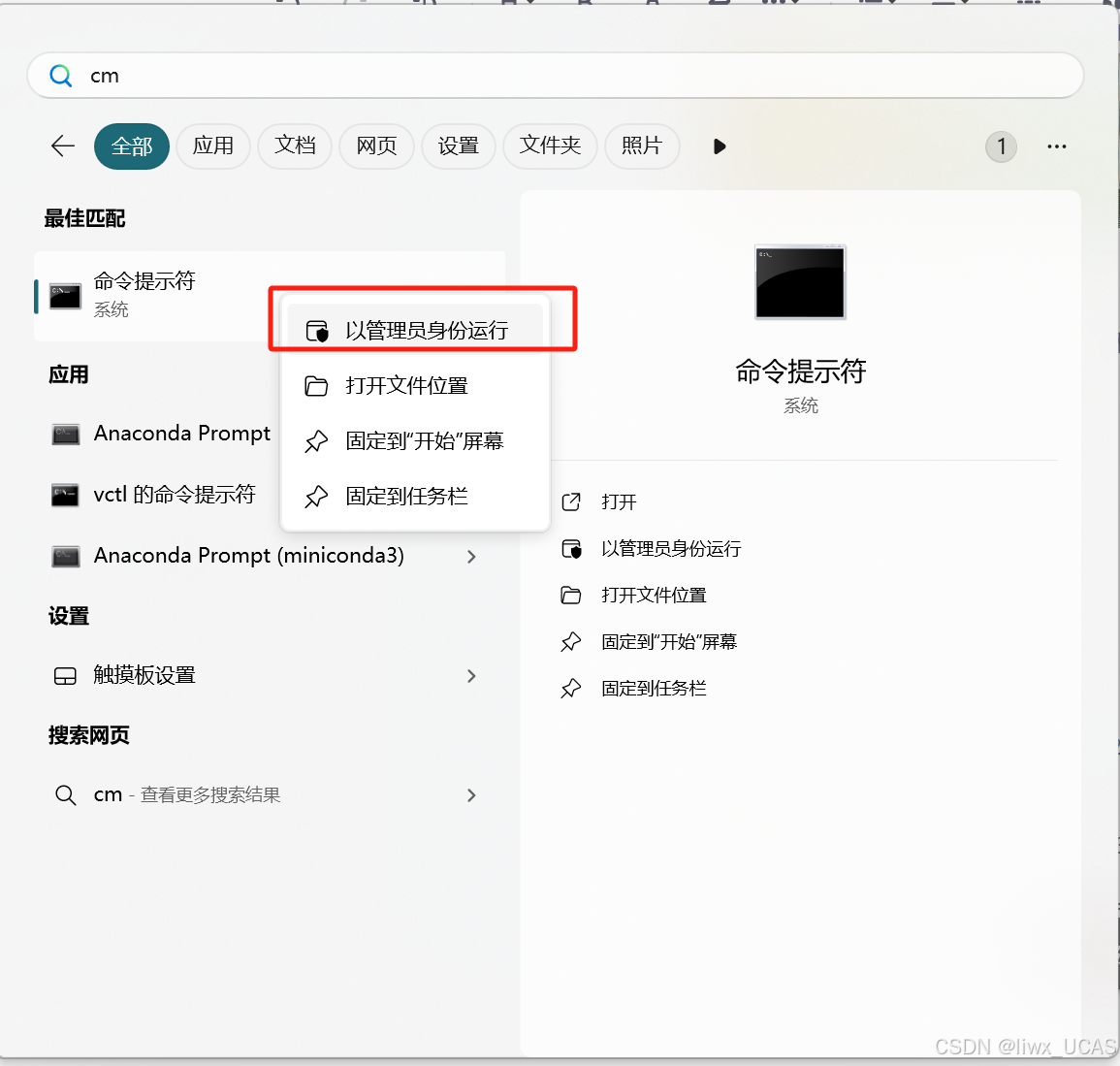Screen dimensions: 1120x1066
Task: Click the large 命令提示符 preview thumbnail
Action: [800, 282]
